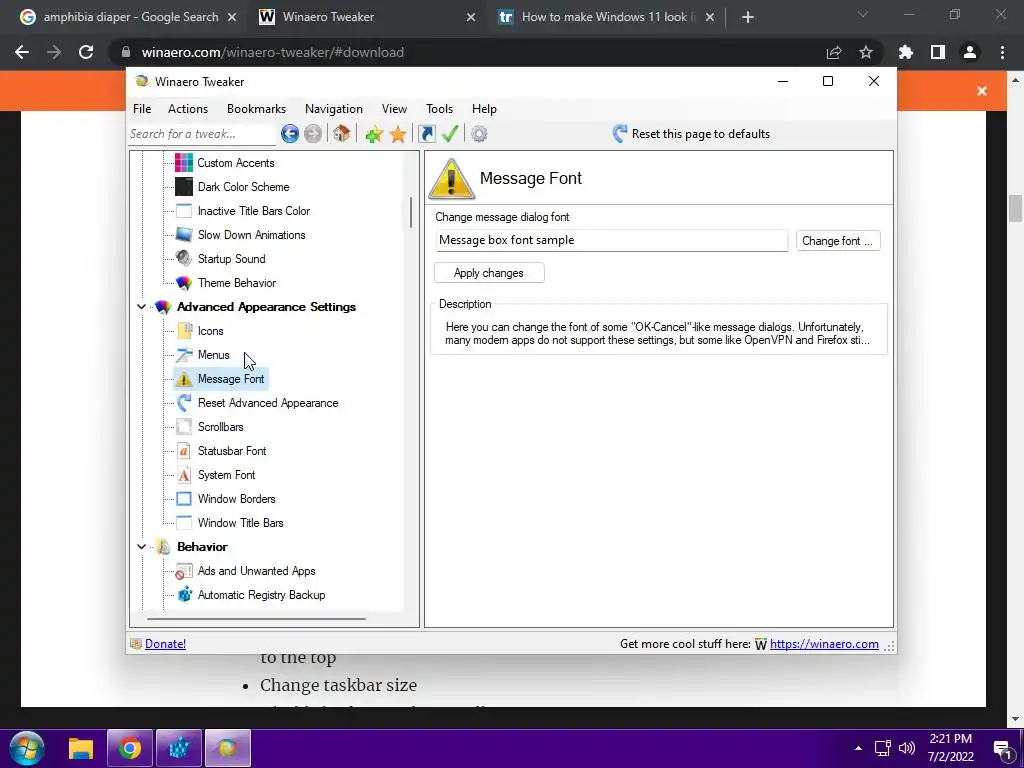Open a new Chrome tab

[748, 17]
